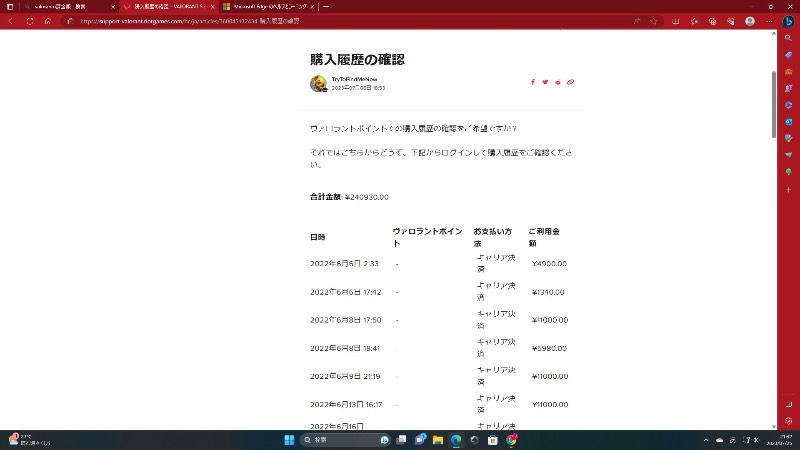Image resolution: width=800 pixels, height=450 pixels.
Task: Click the taskbar search box
Action: click(x=345, y=440)
